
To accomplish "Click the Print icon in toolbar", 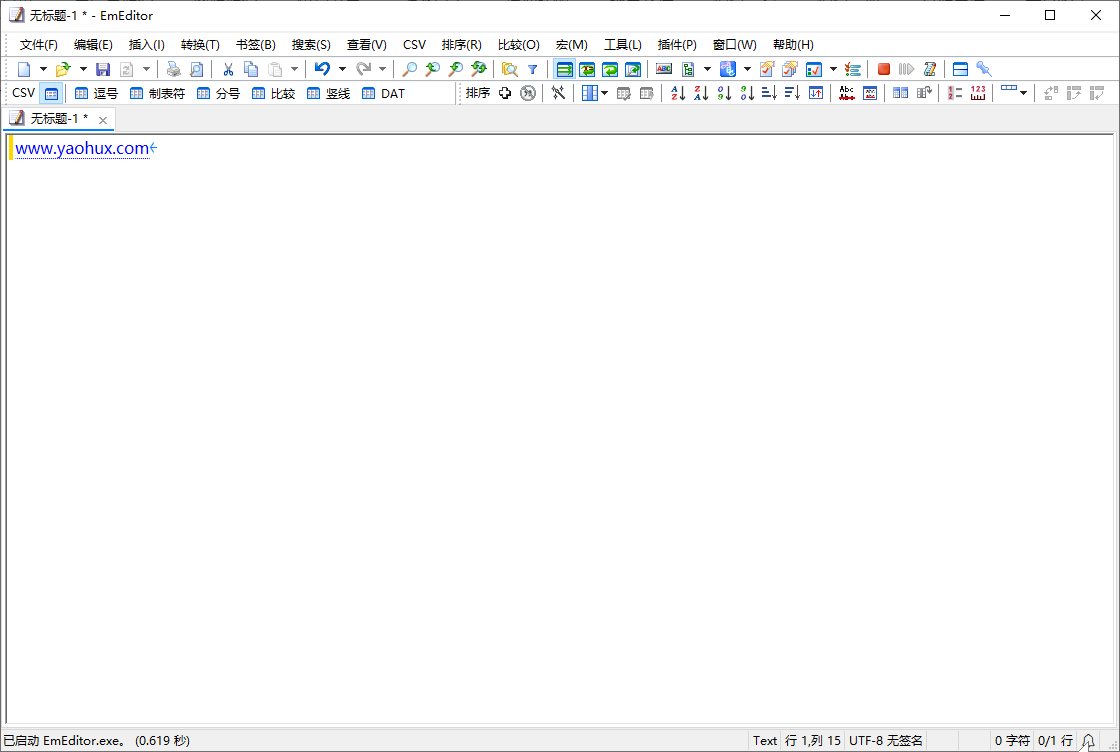I will click(173, 69).
